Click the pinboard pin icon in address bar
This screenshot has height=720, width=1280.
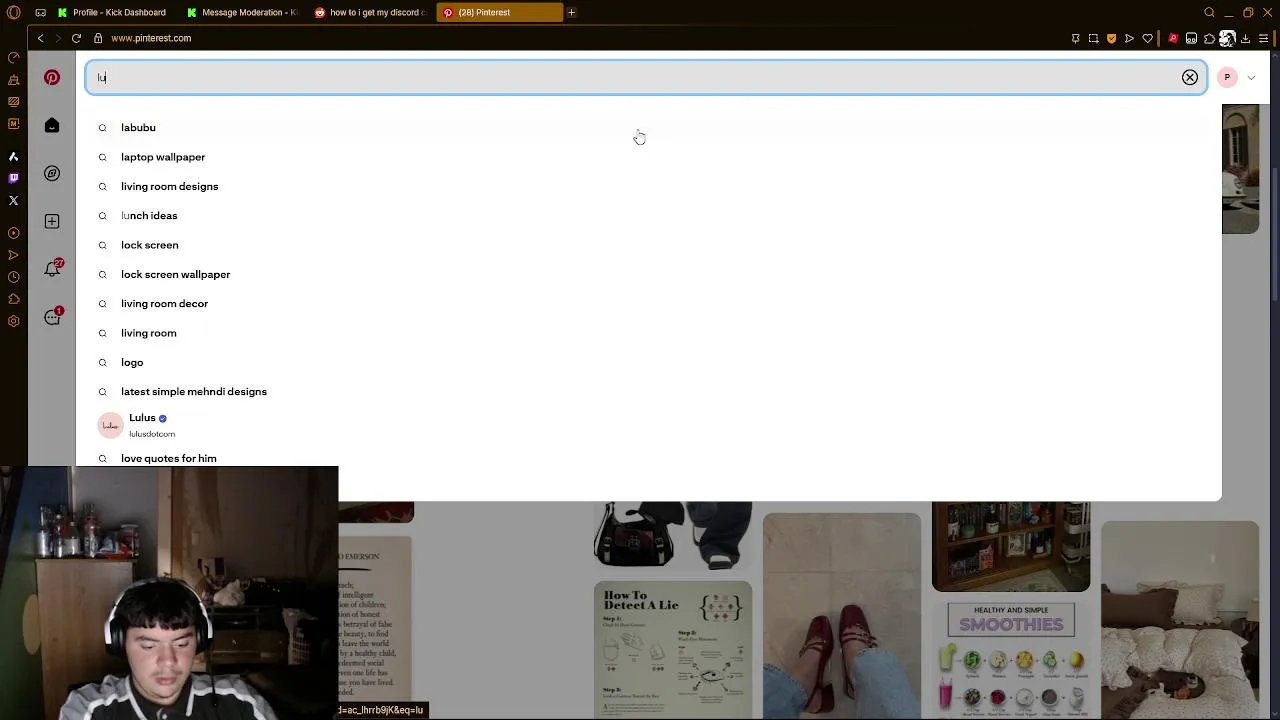coord(1075,38)
